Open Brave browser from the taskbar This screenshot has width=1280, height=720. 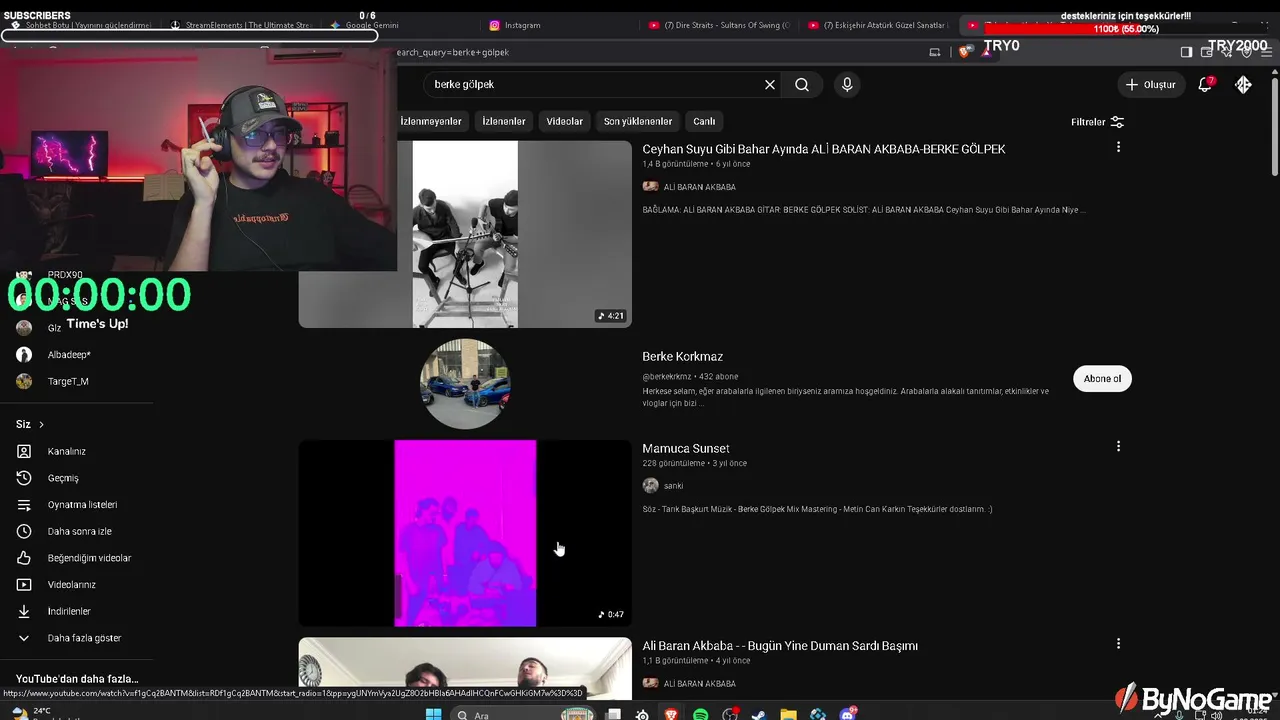click(671, 715)
